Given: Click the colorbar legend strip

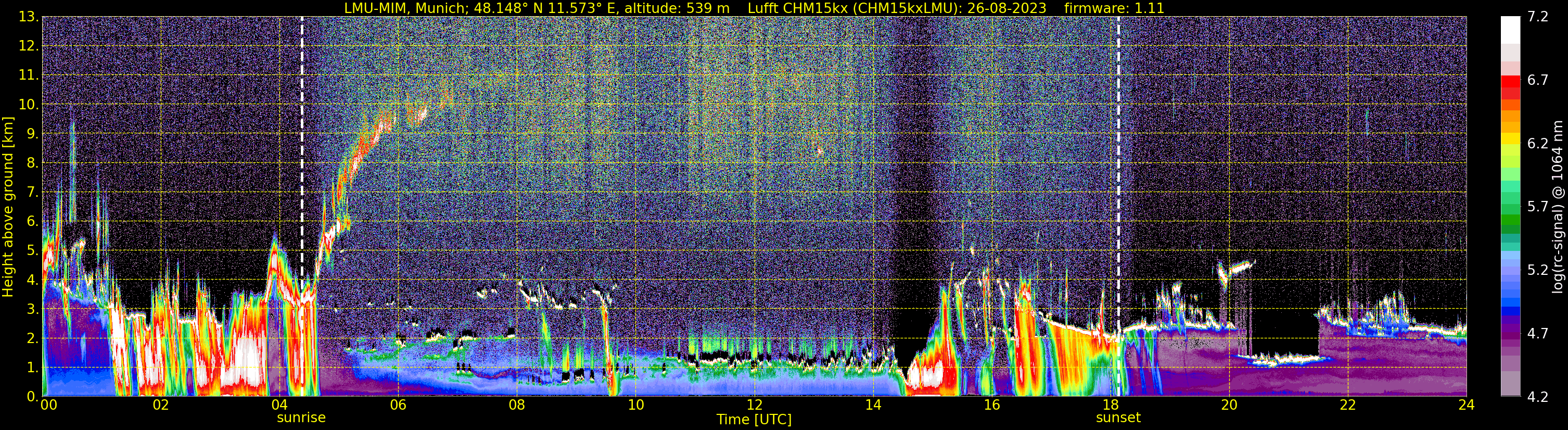Looking at the screenshot, I should pos(1510,207).
